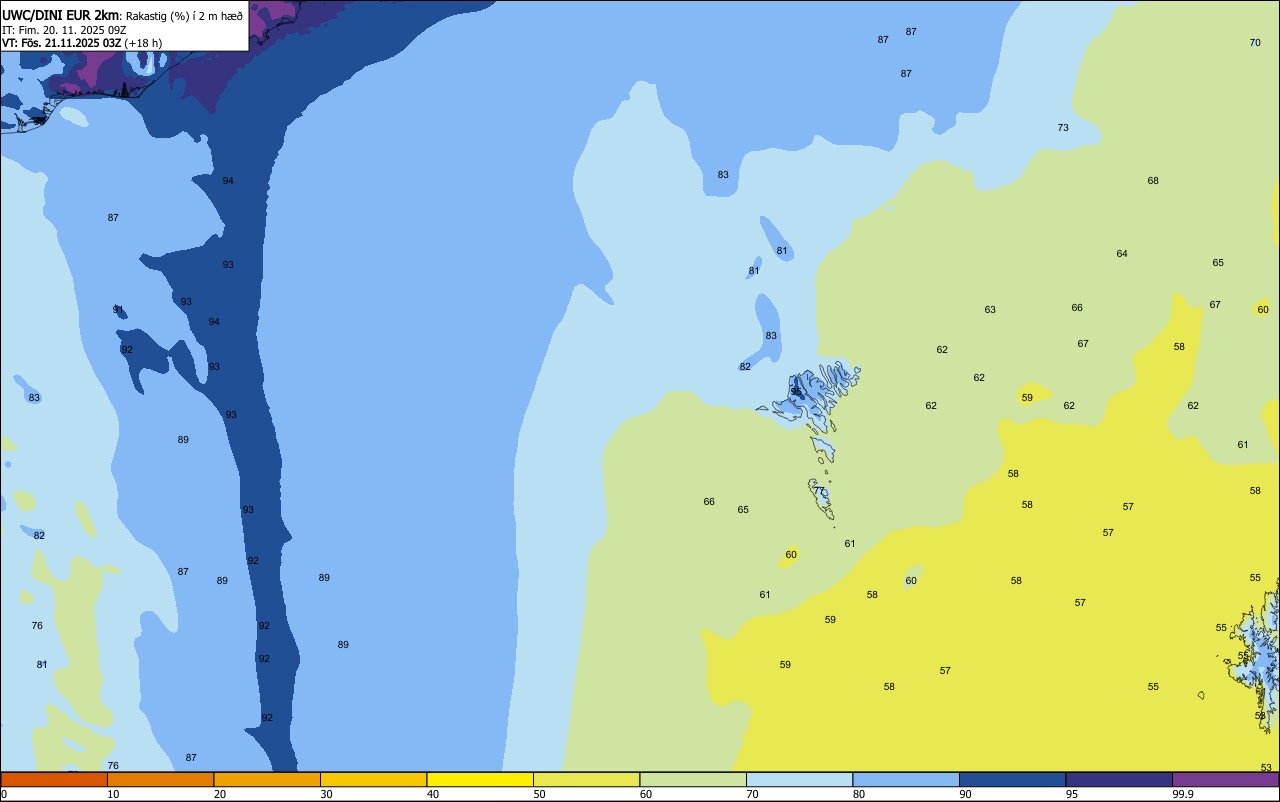Click the 'UWC/DINI EUR 2km' title text
The height and width of the screenshot is (802, 1280).
coord(61,15)
